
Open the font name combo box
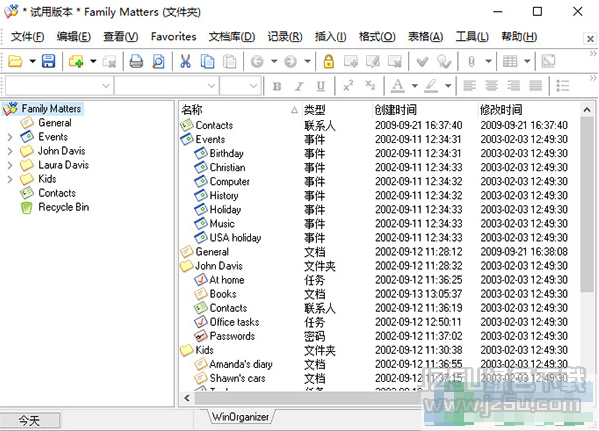167,86
